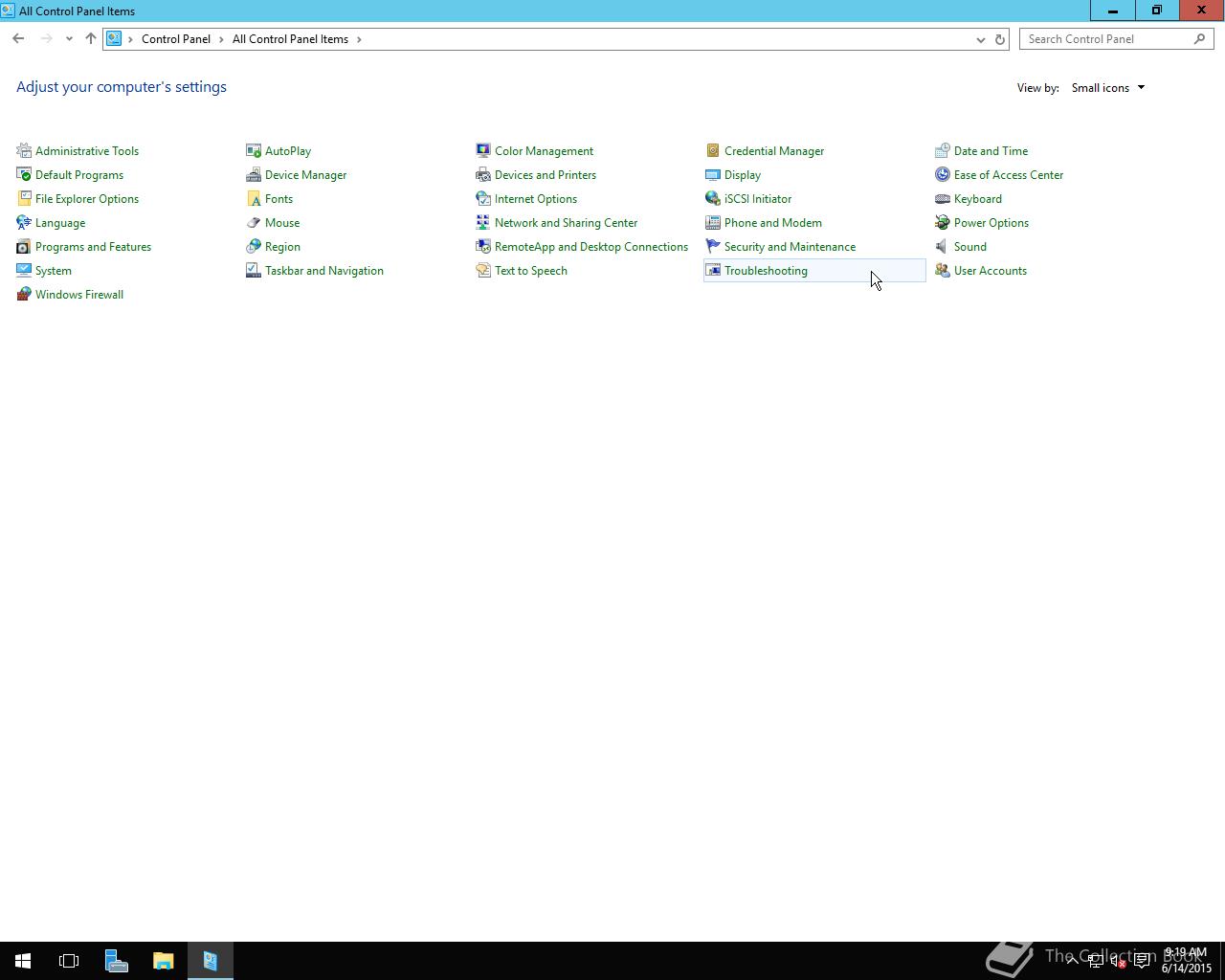Screen dimensions: 1225x980
Task: Open User Accounts link
Action: click(991, 271)
